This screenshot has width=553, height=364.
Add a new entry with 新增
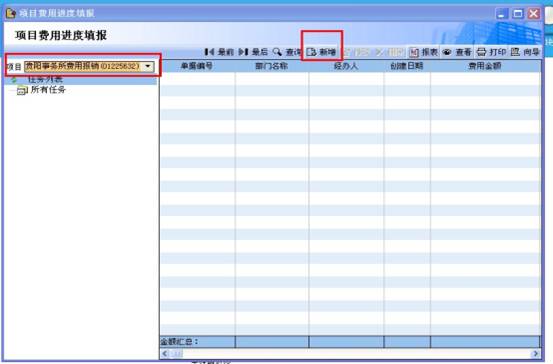pos(321,52)
